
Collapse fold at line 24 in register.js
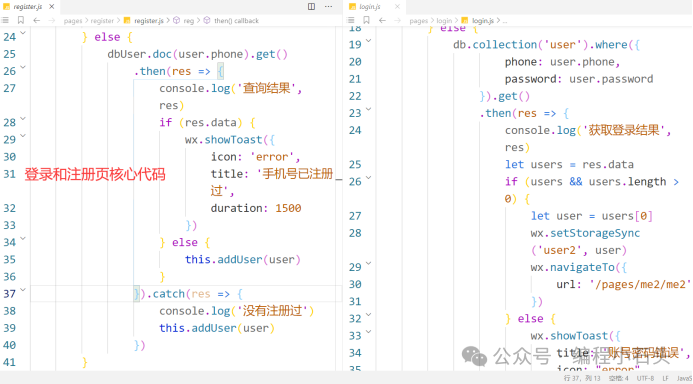pyautogui.click(x=23, y=33)
